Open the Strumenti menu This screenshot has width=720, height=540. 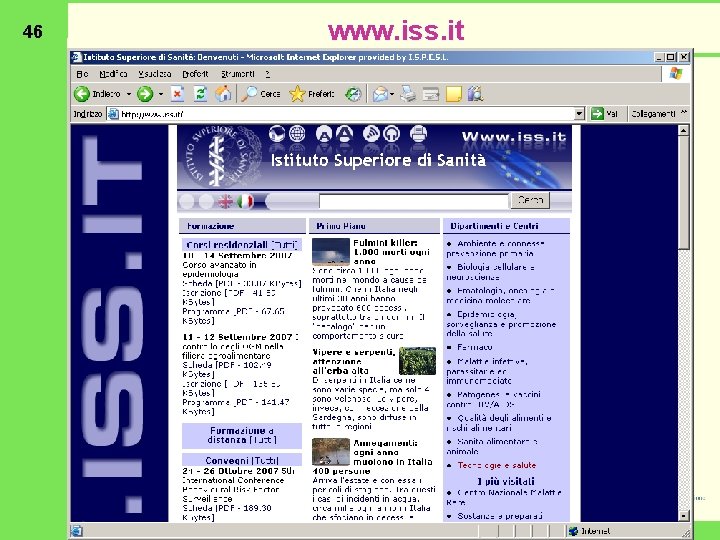coord(237,73)
